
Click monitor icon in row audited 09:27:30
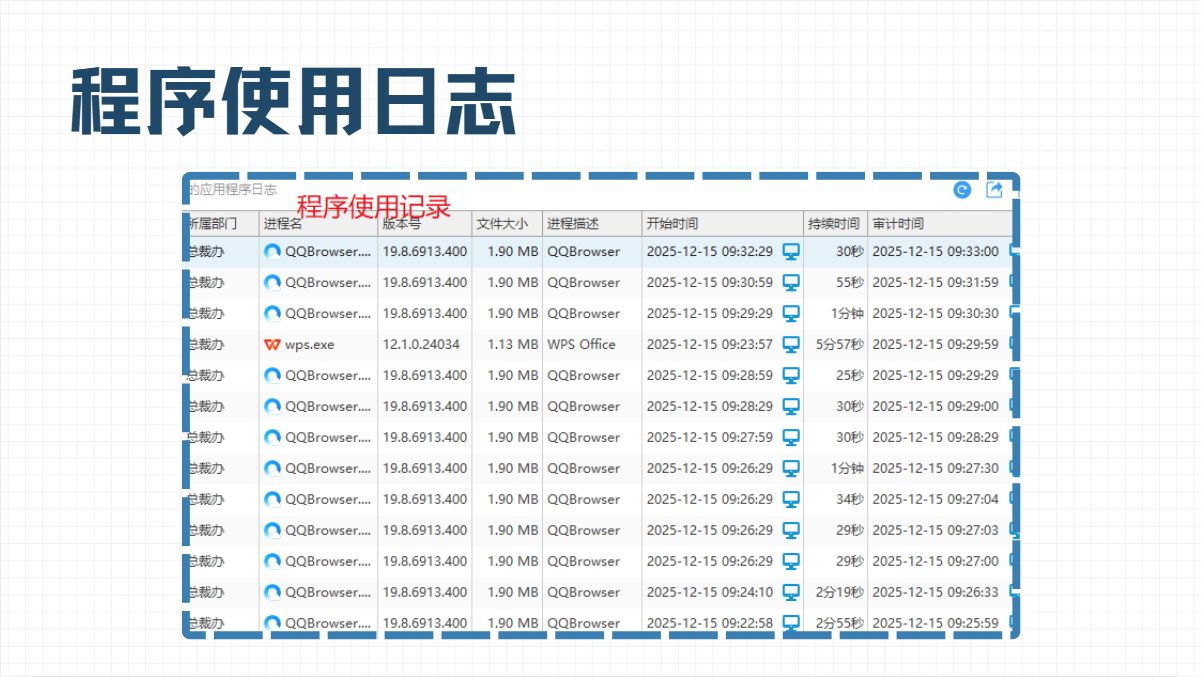tap(791, 468)
